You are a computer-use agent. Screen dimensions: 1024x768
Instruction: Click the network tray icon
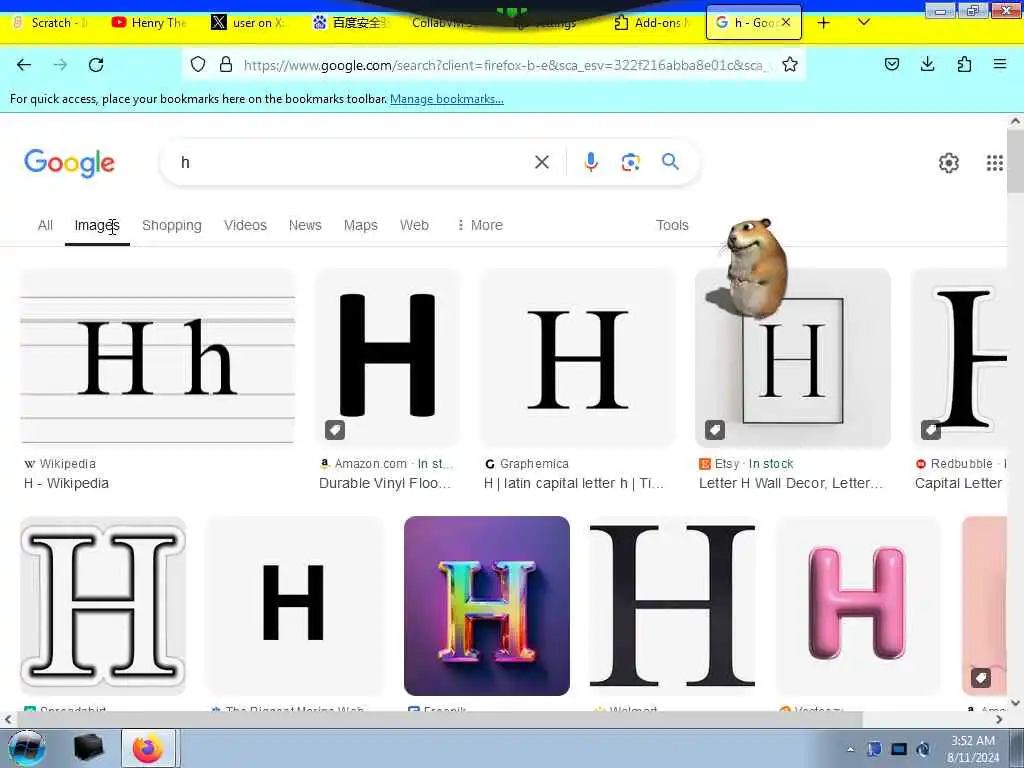click(899, 749)
